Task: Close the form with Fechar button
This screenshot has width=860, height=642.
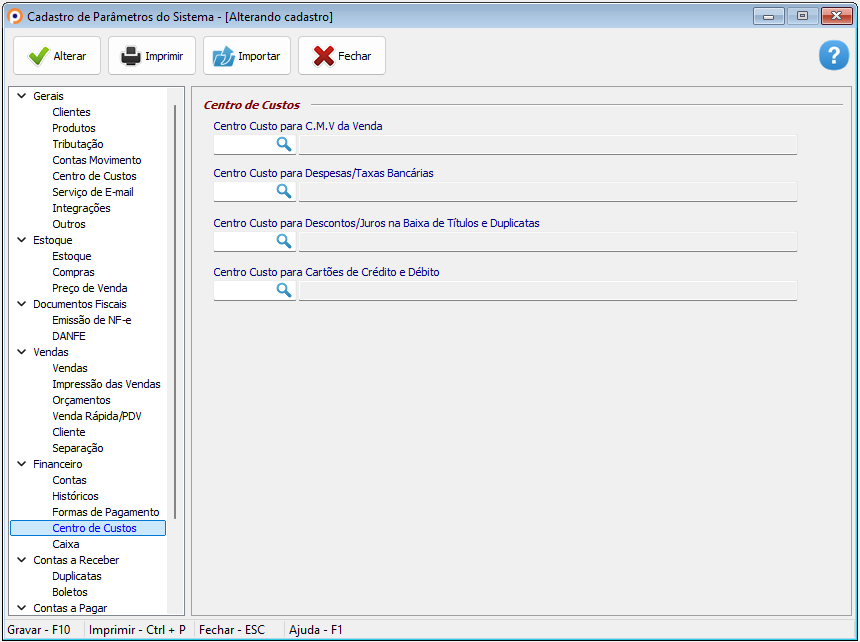Action: (342, 56)
